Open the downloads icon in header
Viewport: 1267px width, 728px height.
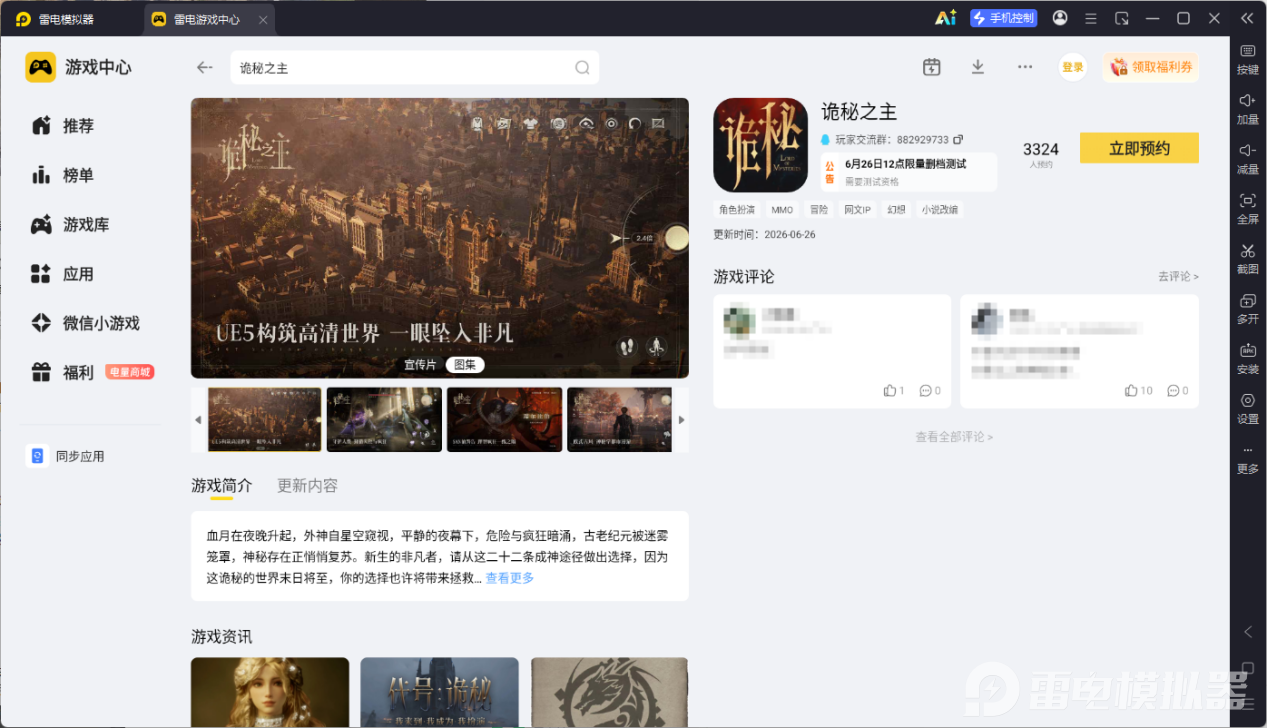pyautogui.click(x=978, y=67)
